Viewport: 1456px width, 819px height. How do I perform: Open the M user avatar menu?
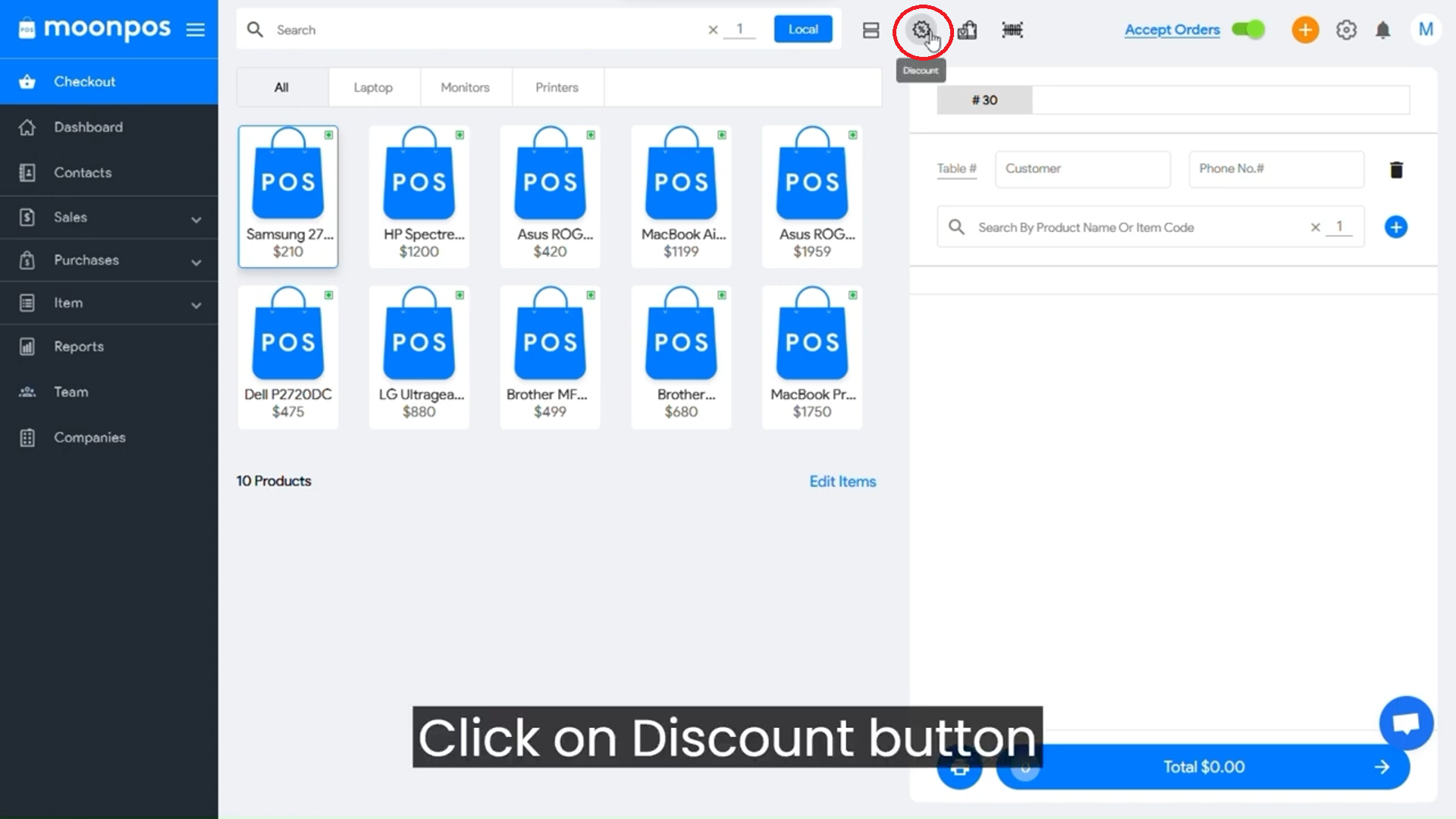[x=1426, y=30]
